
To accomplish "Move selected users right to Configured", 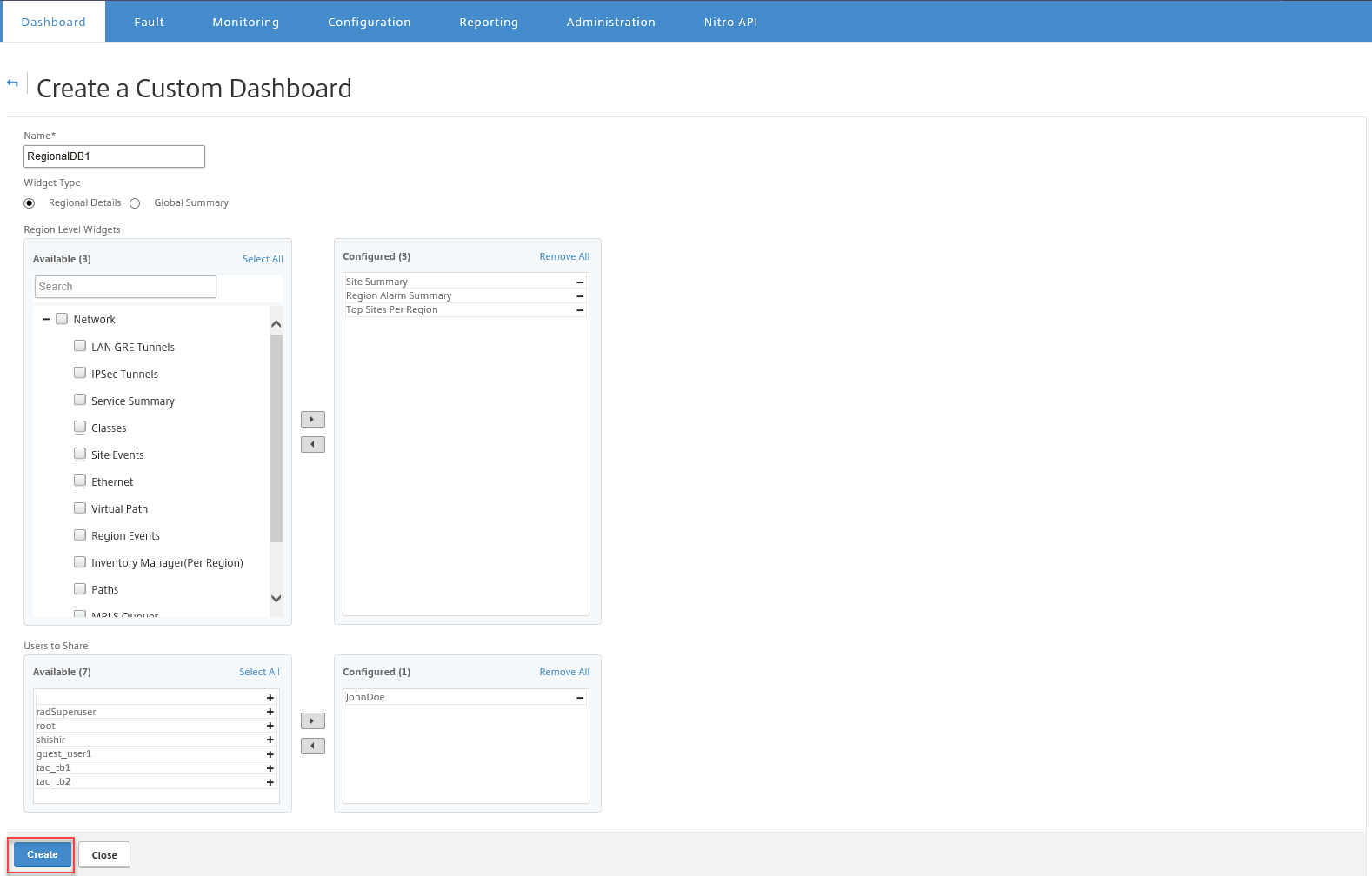I will pos(313,720).
